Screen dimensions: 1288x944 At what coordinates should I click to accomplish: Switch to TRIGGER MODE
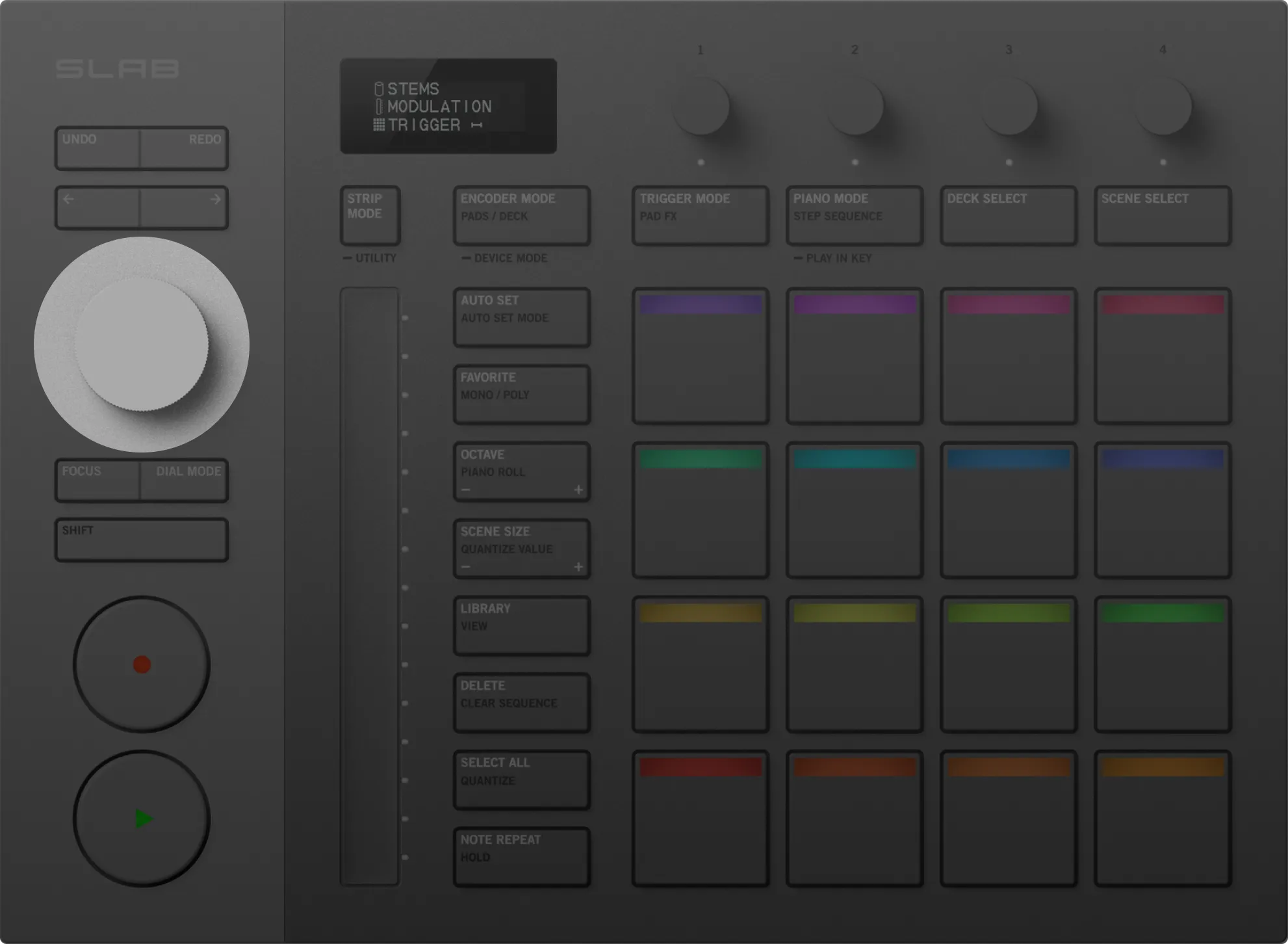tap(700, 215)
